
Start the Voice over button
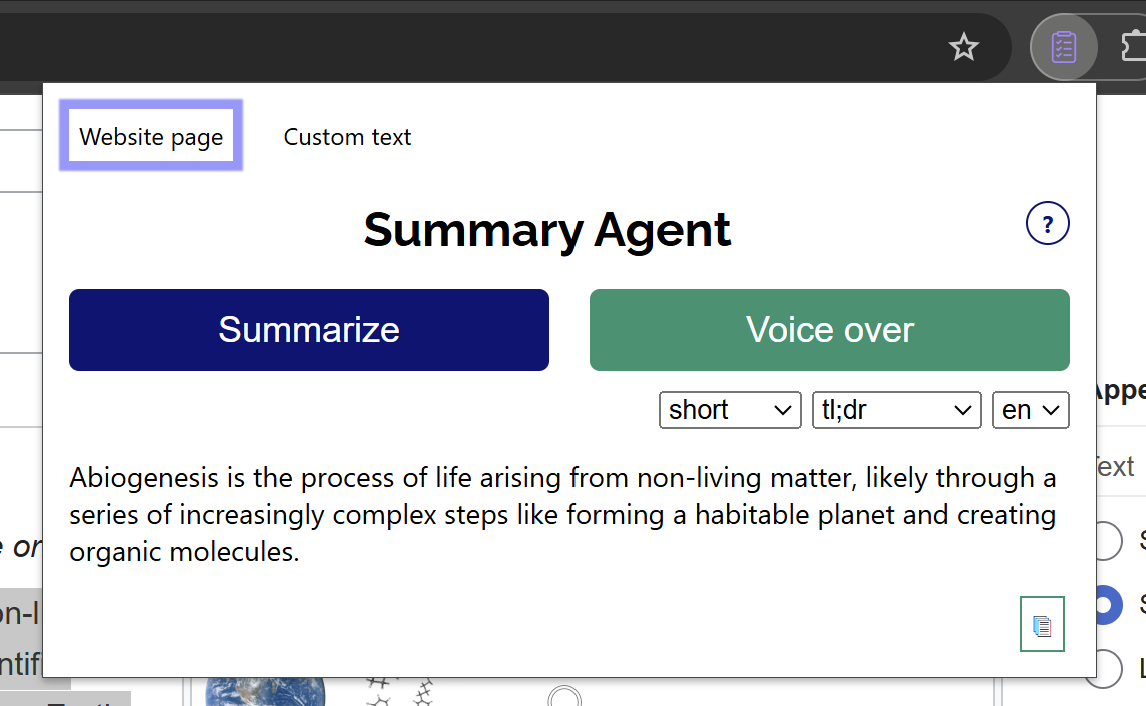click(830, 330)
